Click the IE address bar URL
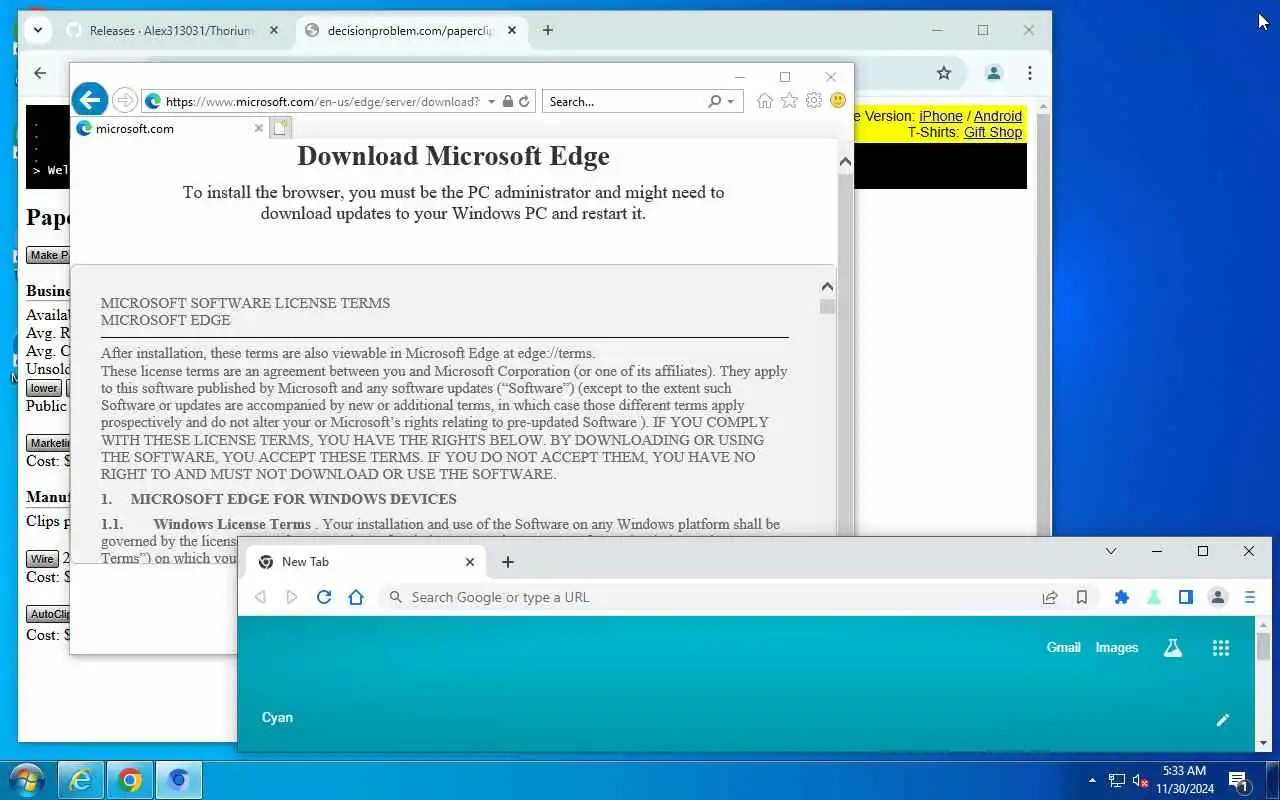This screenshot has height=800, width=1280. coord(322,101)
